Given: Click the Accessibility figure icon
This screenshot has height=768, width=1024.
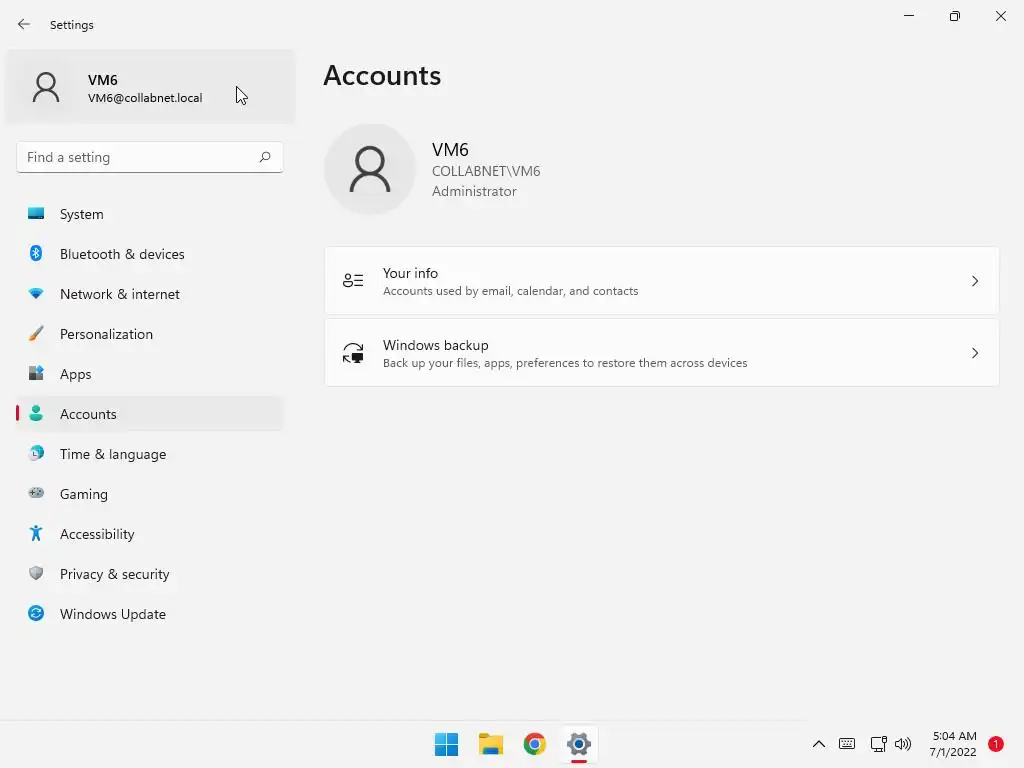Looking at the screenshot, I should 36,534.
